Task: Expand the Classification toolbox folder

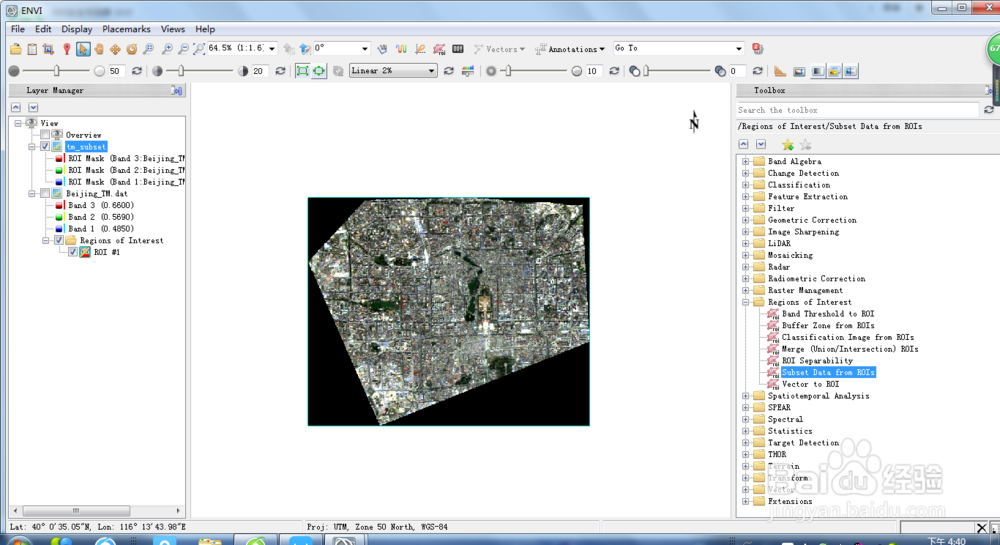Action: coord(745,185)
